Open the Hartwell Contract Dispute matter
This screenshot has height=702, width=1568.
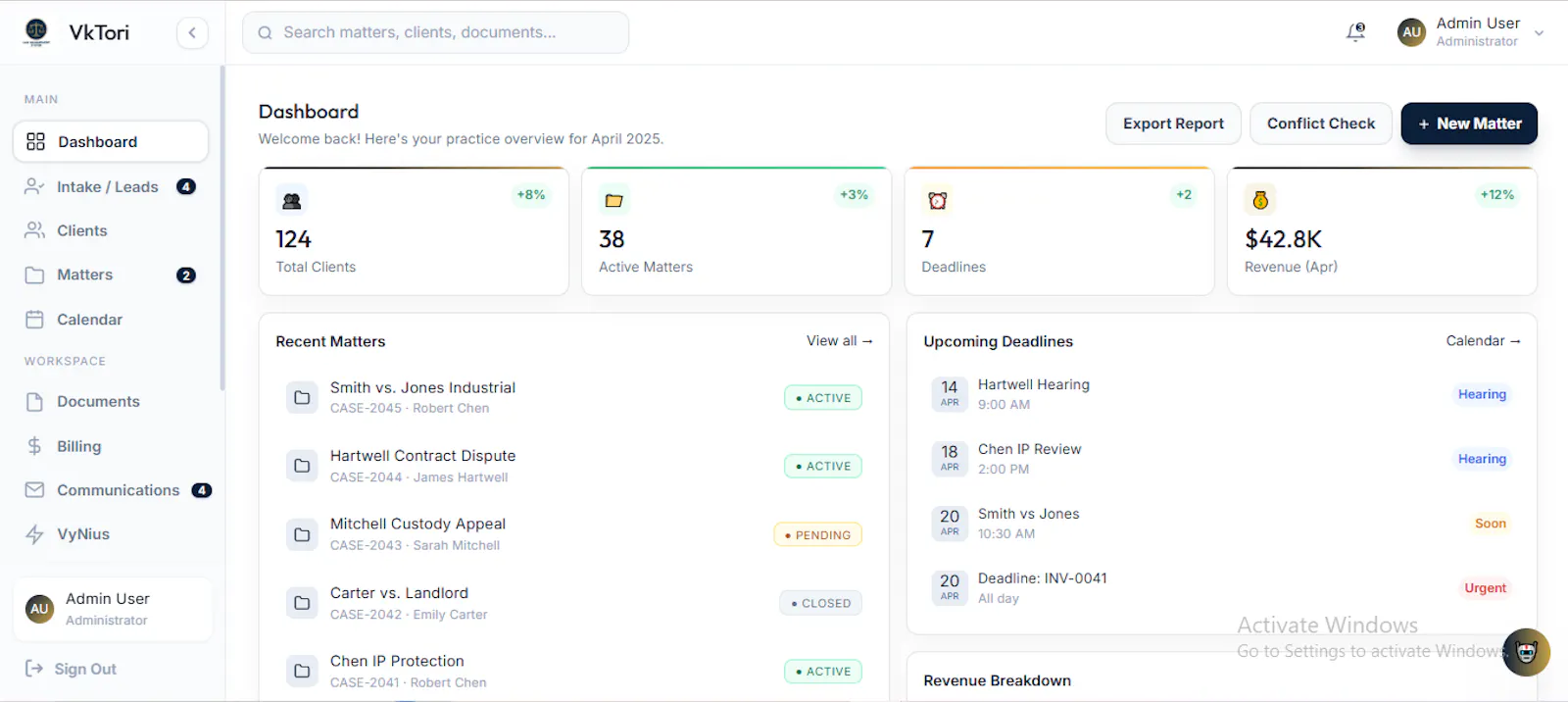pyautogui.click(x=574, y=466)
